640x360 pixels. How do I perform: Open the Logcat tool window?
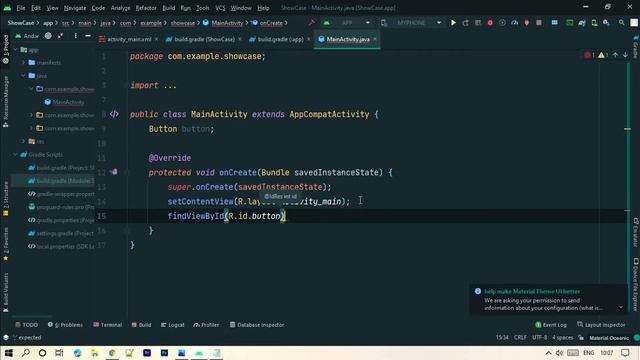[x=172, y=325]
